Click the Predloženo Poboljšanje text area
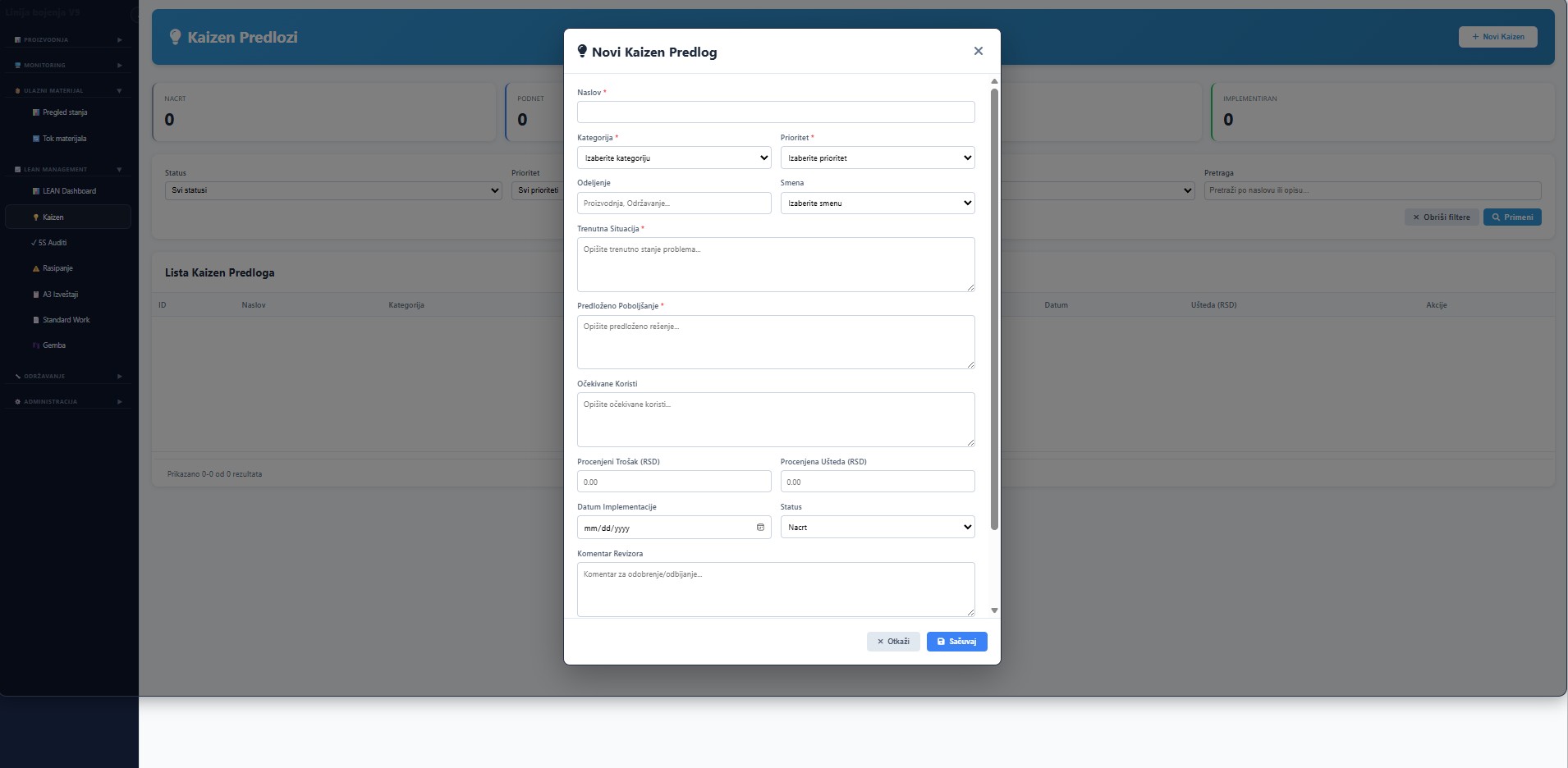1568x768 pixels. (776, 342)
